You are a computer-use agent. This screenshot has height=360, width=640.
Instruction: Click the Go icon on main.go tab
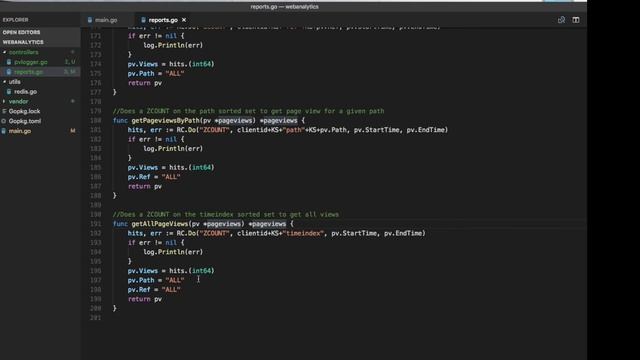89,20
